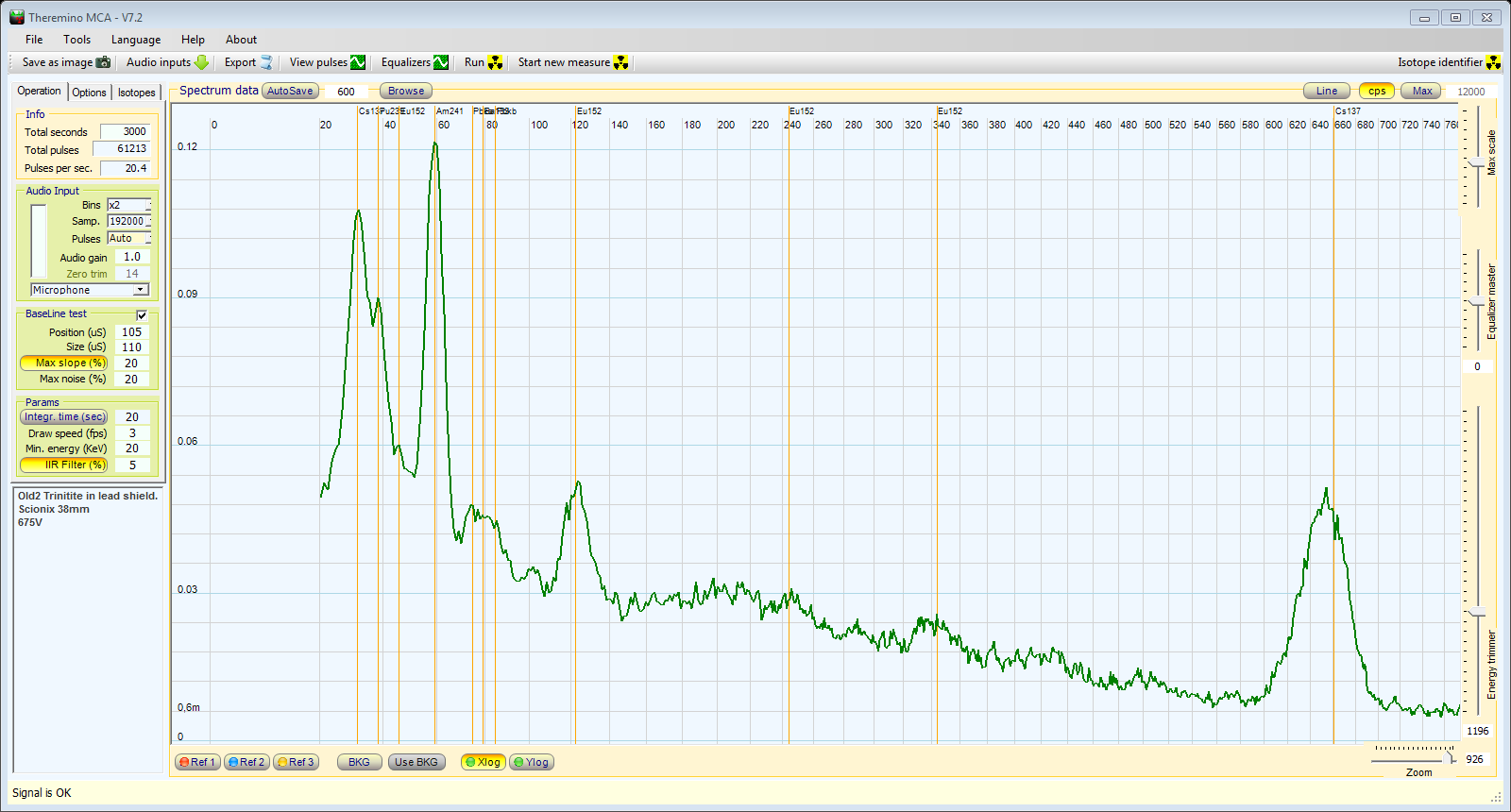Enable the Ylog scale button

pos(532,762)
